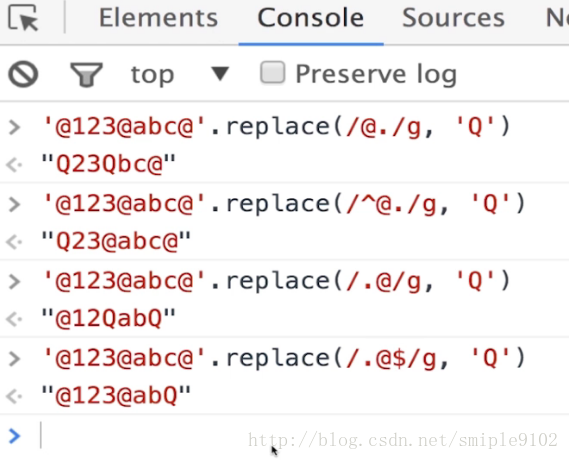Click the input chevron beside /@./g command

[x=15, y=127]
